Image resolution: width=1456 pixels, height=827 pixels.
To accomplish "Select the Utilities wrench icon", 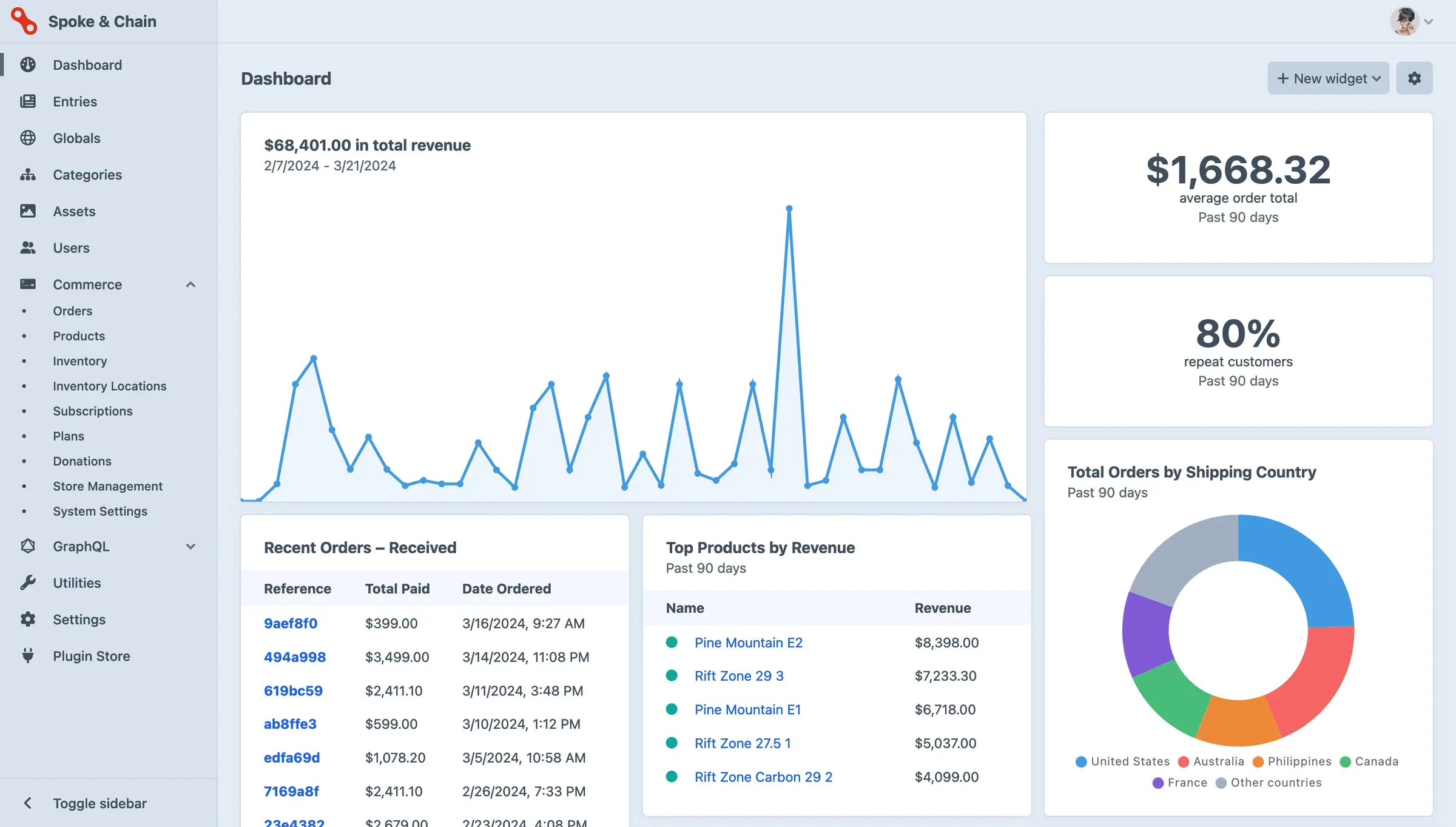I will (x=28, y=582).
